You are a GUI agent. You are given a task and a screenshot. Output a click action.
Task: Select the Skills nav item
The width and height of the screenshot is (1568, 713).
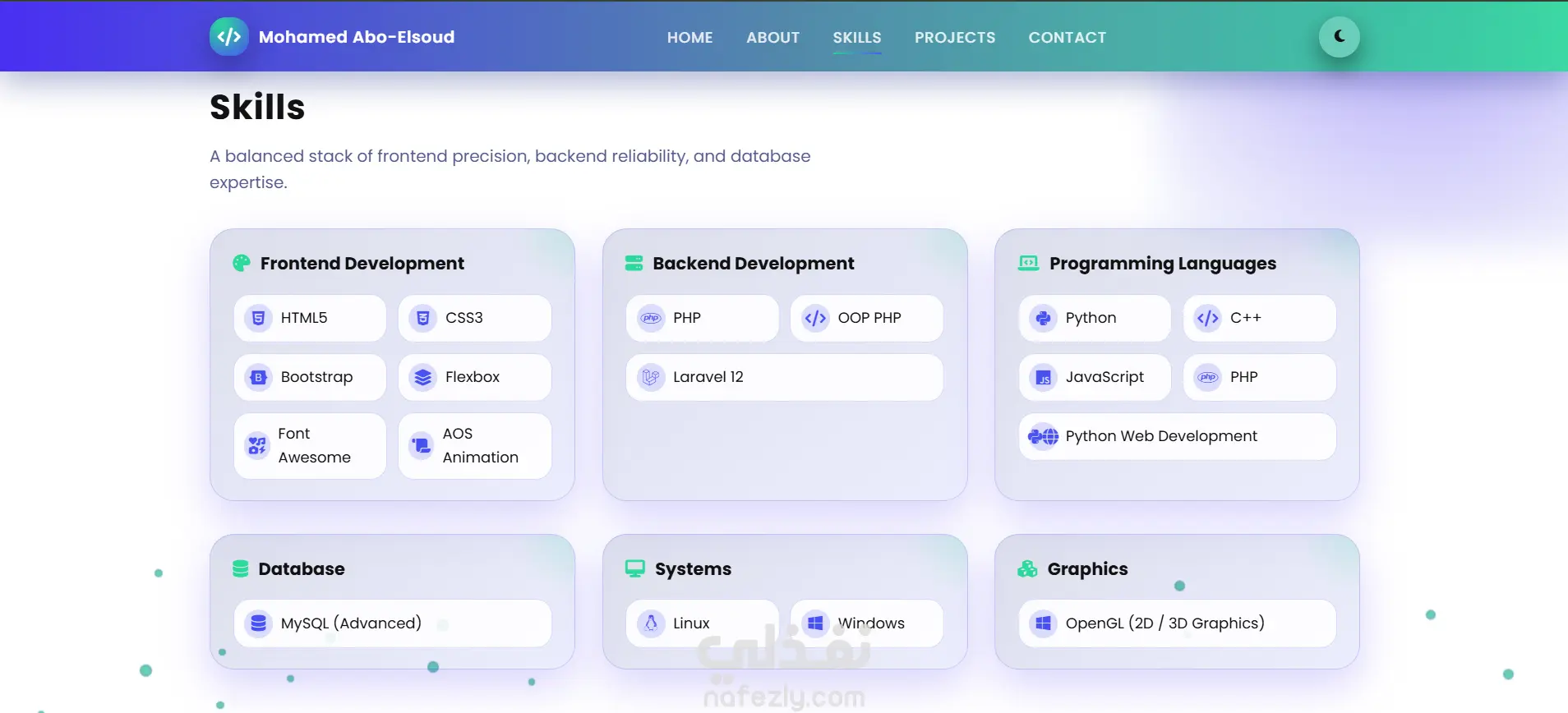pyautogui.click(x=856, y=38)
